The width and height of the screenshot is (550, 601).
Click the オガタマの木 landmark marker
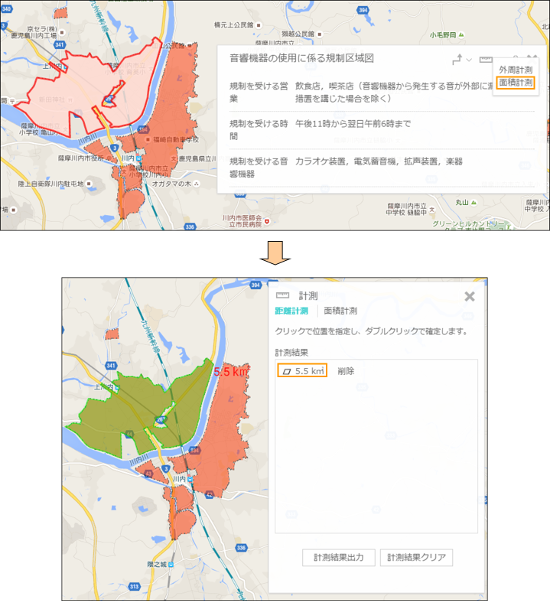click(197, 184)
